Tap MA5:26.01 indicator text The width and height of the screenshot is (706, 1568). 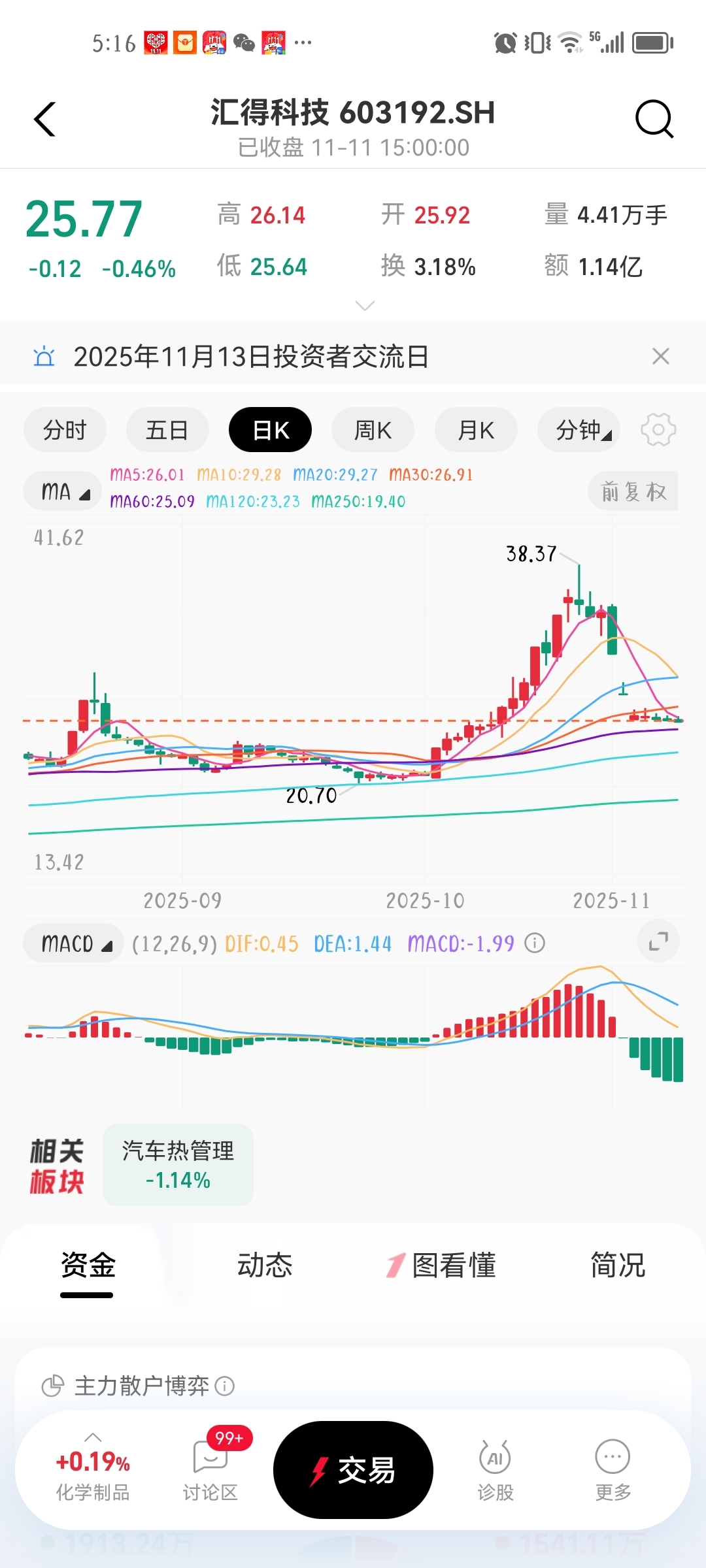click(147, 474)
